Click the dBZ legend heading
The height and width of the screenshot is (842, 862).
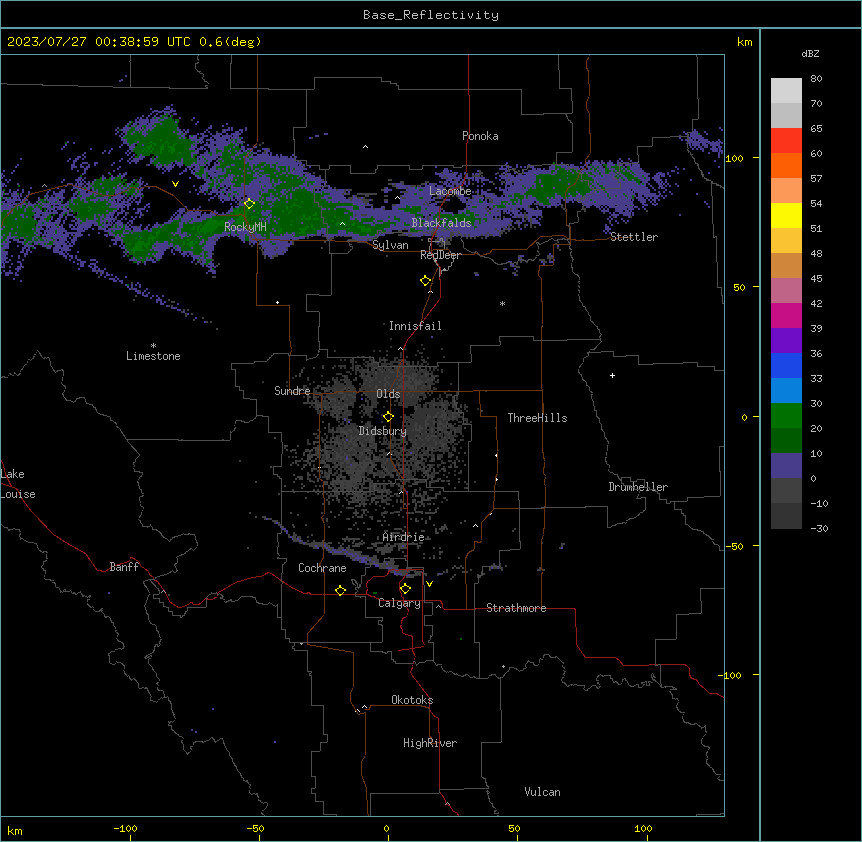tap(810, 53)
